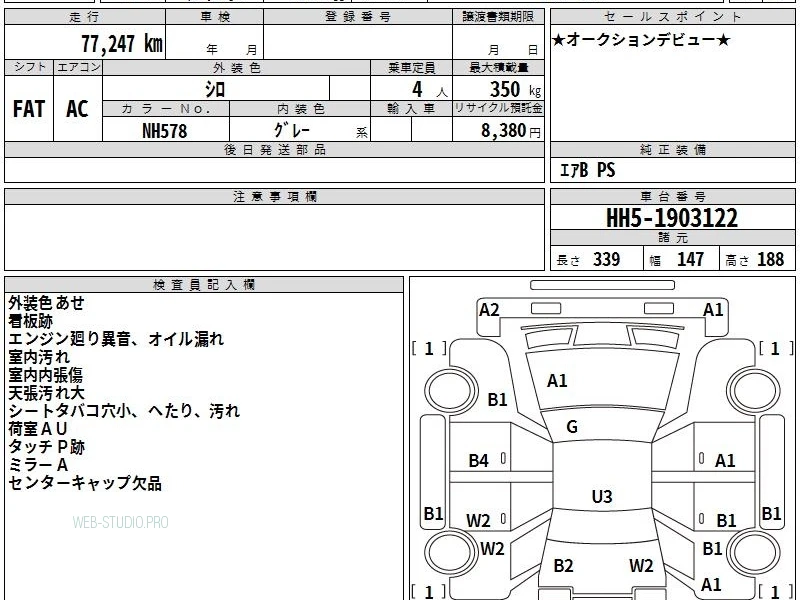Click the U3 mark on the roof
Image resolution: width=800 pixels, height=600 pixels.
coord(602,496)
